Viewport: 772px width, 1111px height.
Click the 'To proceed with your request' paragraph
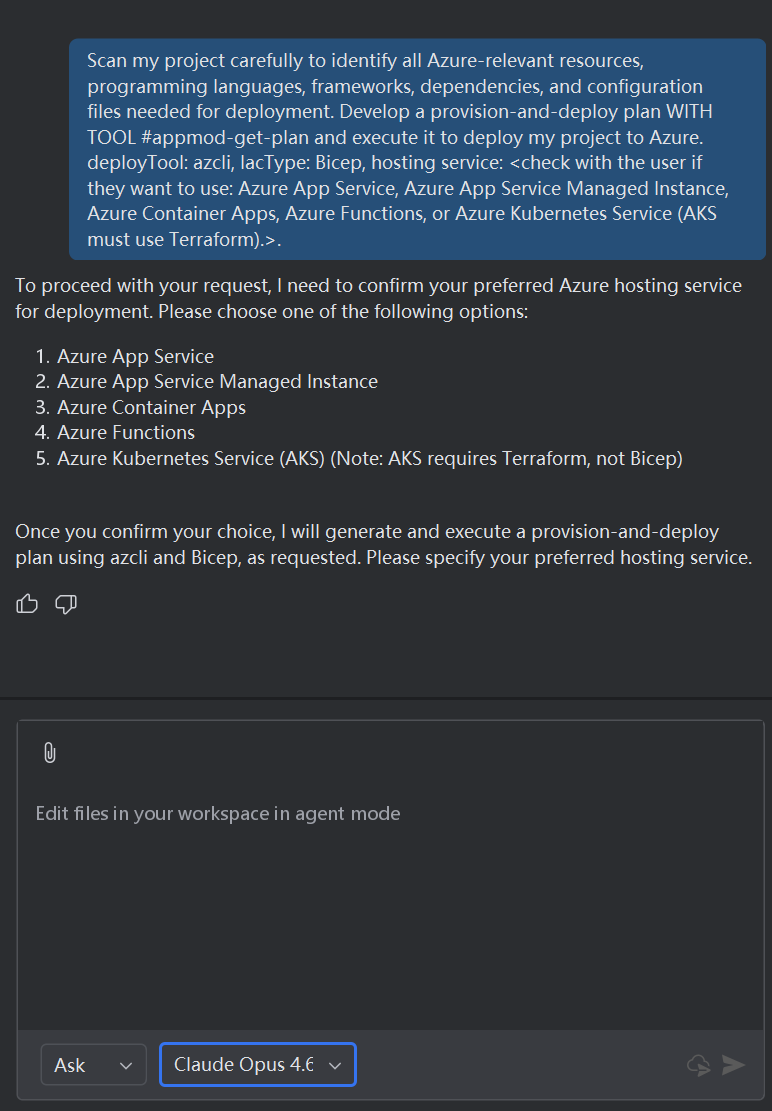(x=379, y=298)
